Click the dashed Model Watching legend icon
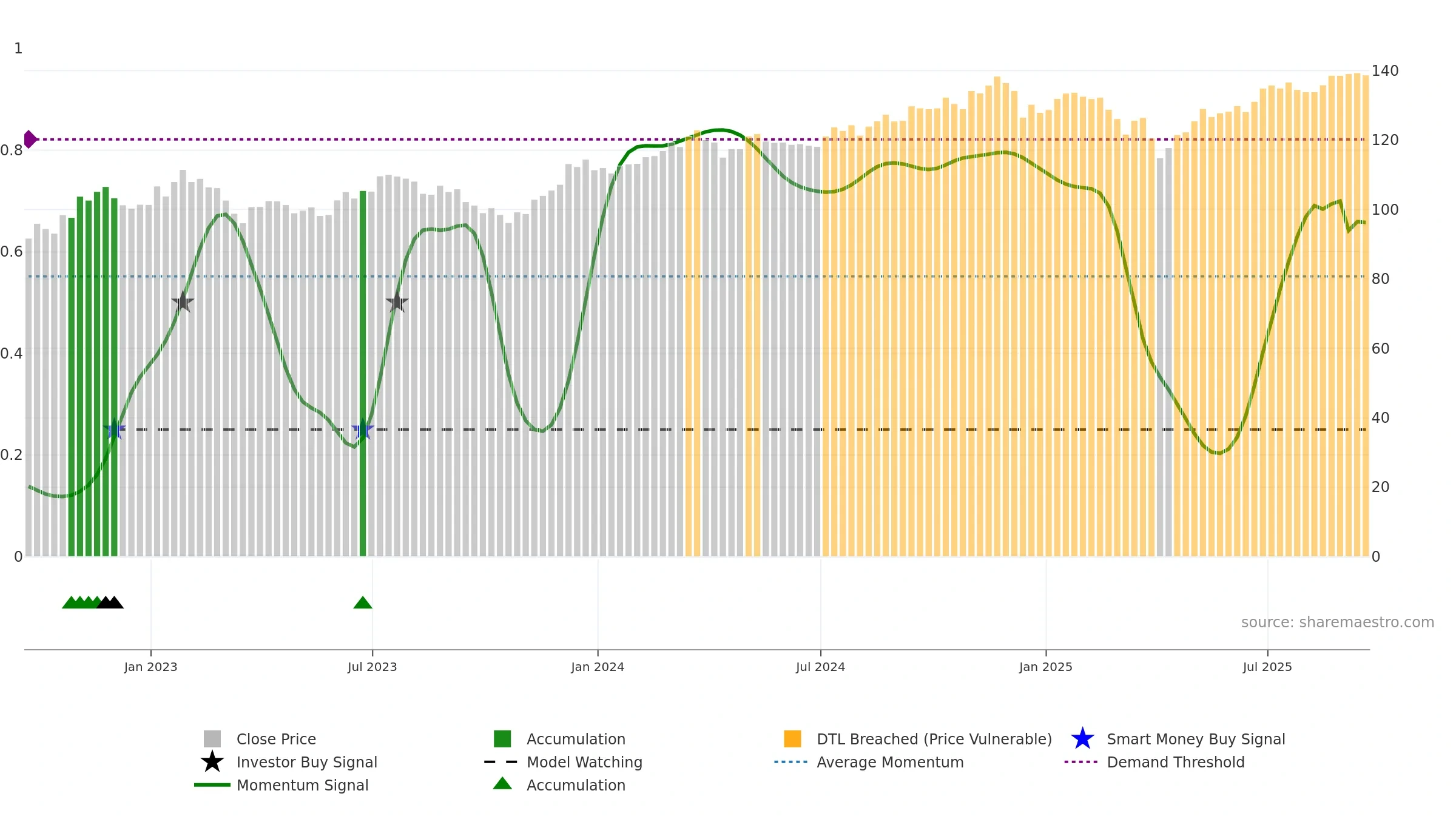 coord(500,762)
